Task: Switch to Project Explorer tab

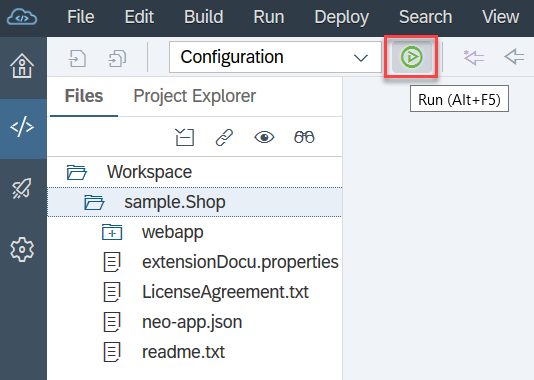Action: (194, 96)
